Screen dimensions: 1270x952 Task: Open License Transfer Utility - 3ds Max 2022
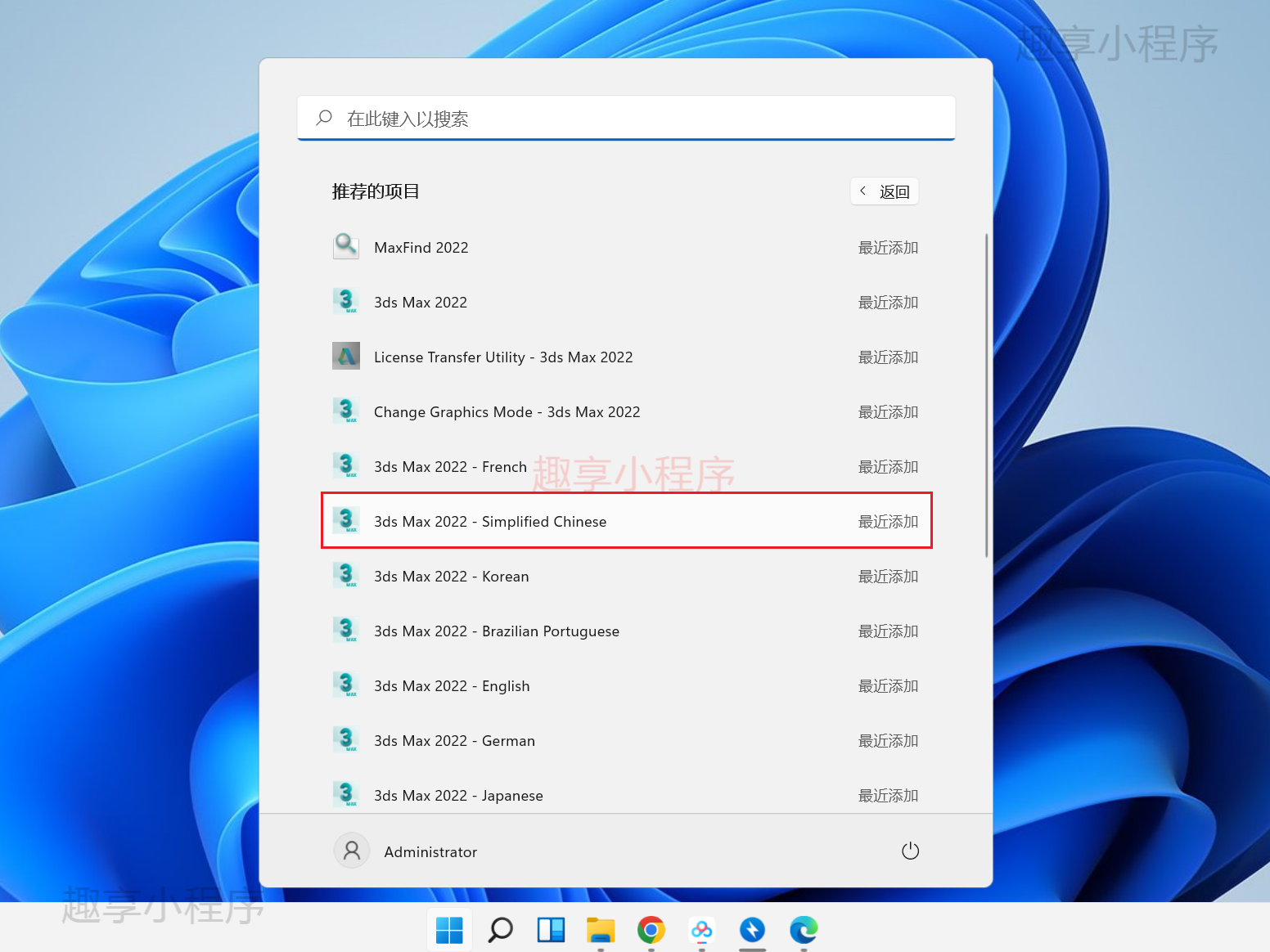(625, 357)
